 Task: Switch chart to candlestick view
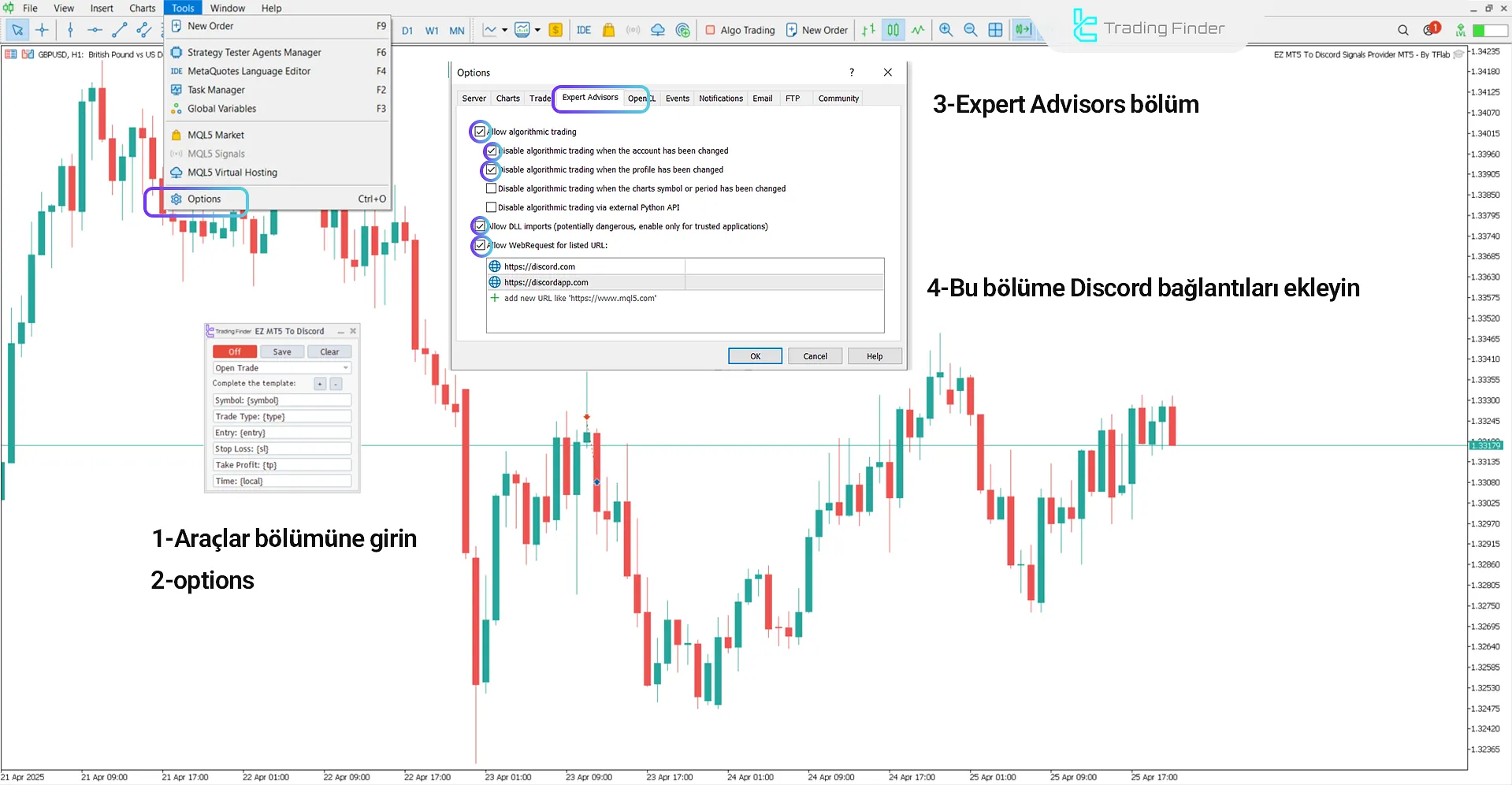coord(893,30)
